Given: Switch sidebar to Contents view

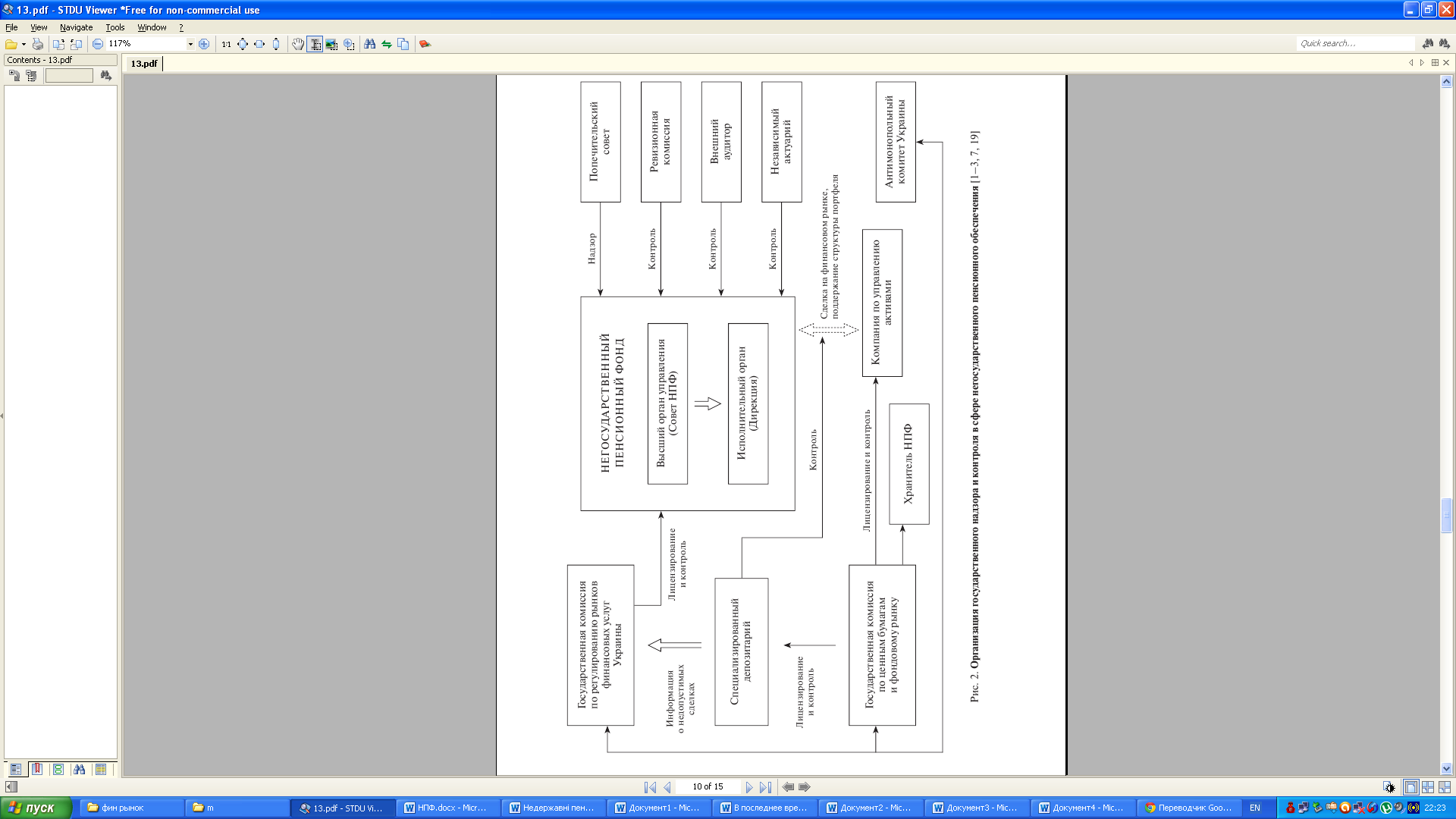Looking at the screenshot, I should click(16, 769).
